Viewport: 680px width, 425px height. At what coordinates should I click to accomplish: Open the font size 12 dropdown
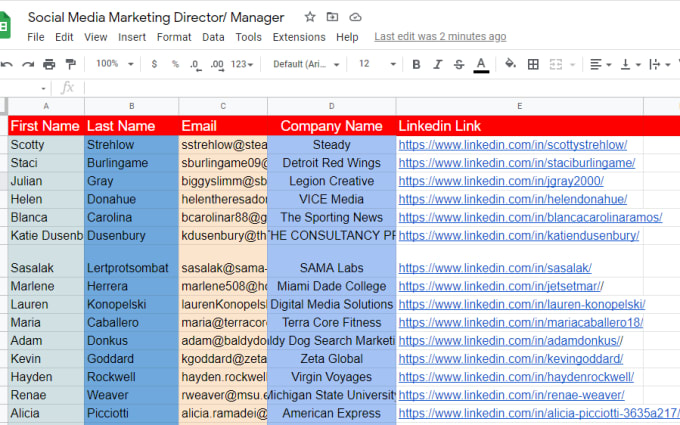(x=377, y=64)
